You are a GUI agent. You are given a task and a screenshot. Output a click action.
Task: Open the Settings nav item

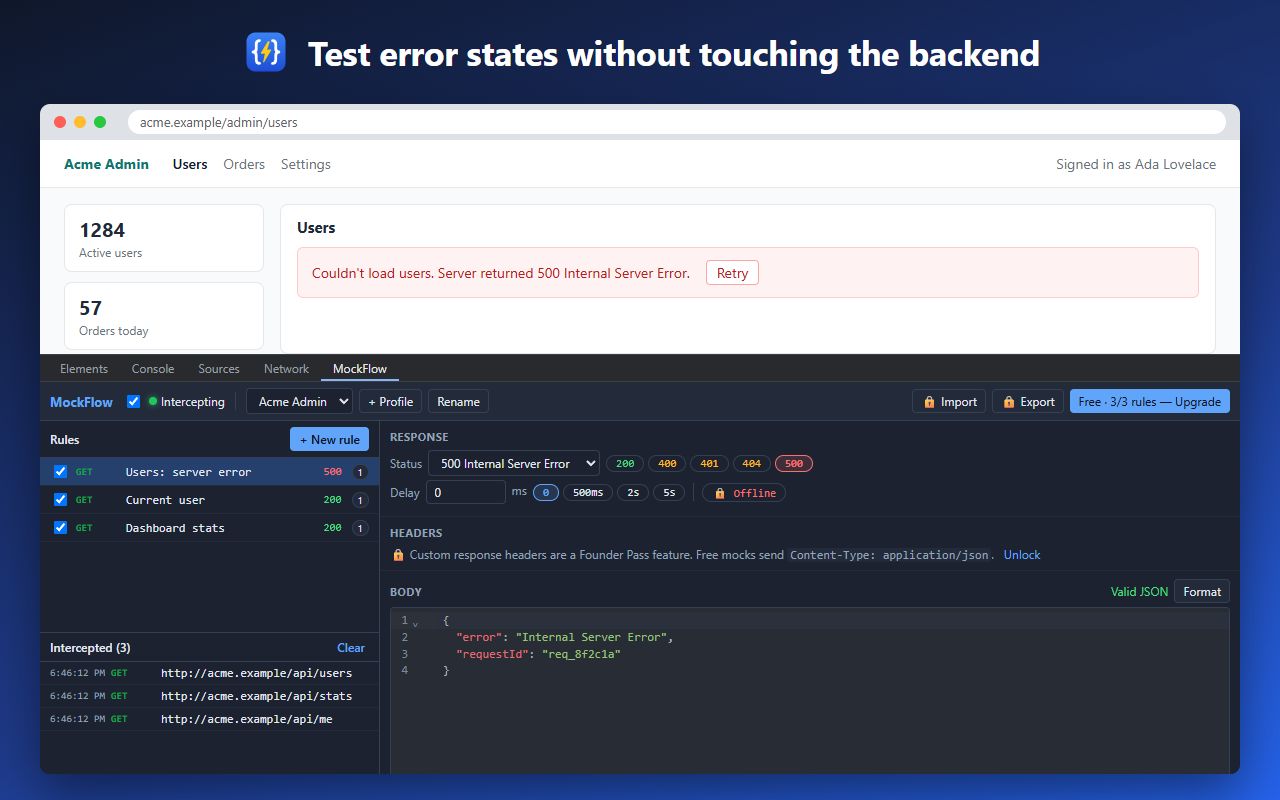click(x=306, y=164)
